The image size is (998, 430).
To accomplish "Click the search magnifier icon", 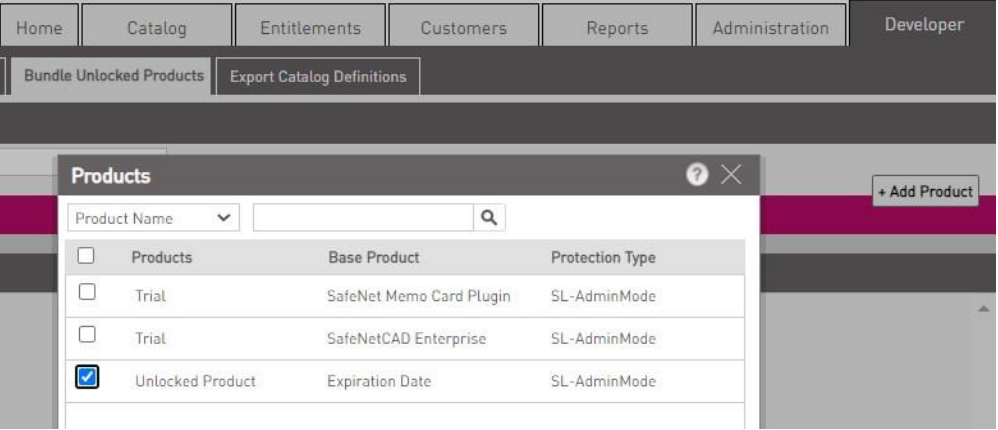I will coord(490,218).
